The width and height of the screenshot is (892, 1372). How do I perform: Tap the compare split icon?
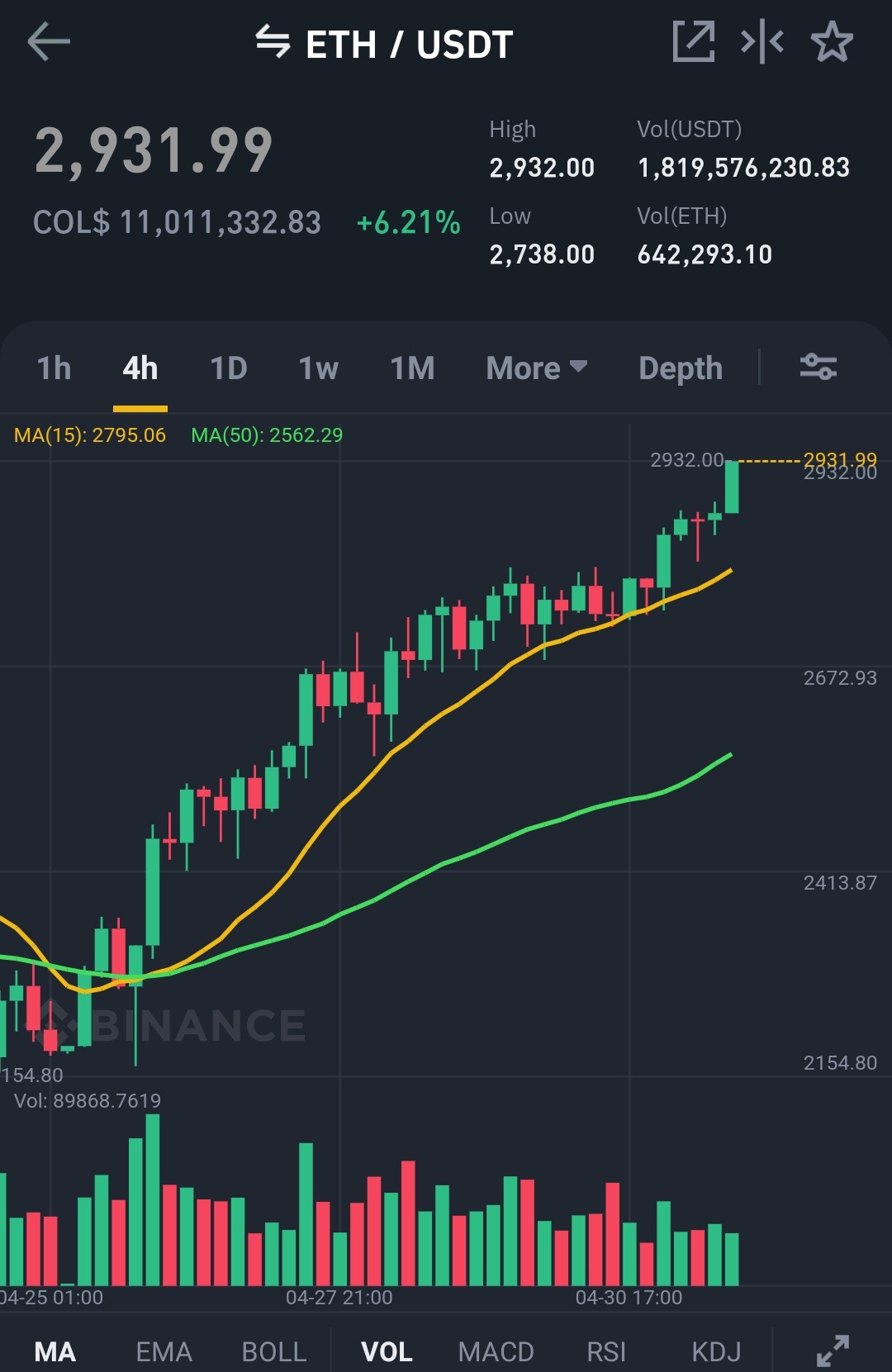coord(762,41)
